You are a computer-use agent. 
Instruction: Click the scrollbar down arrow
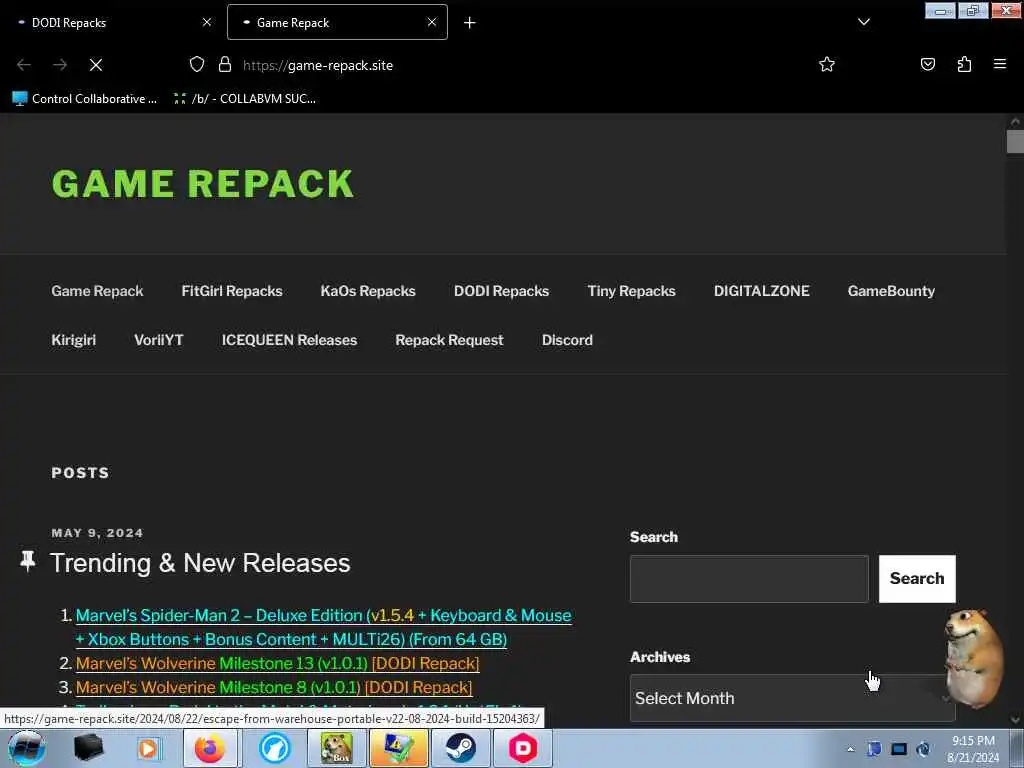1015,720
